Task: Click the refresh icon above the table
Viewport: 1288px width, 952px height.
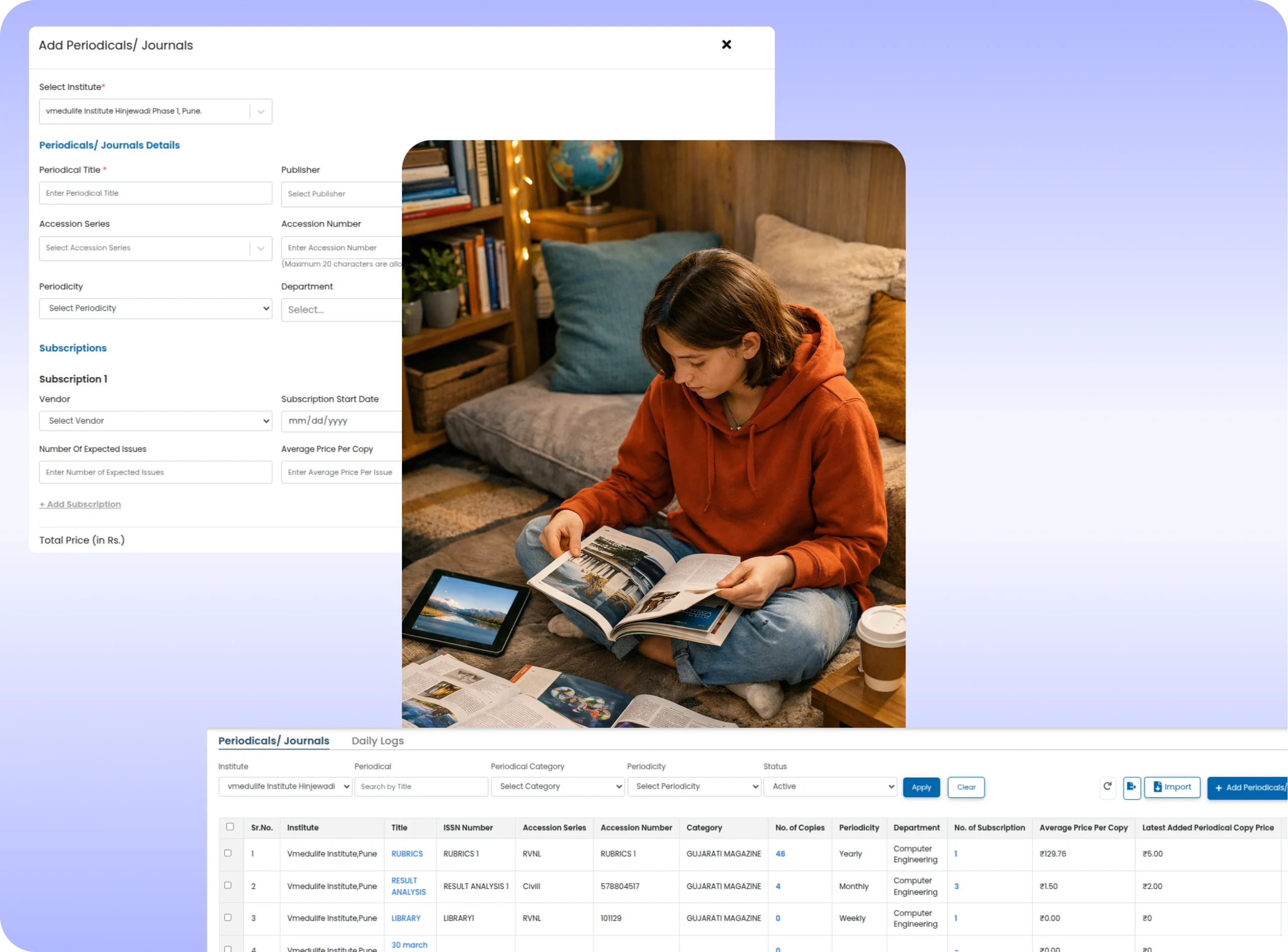Action: pos(1107,787)
